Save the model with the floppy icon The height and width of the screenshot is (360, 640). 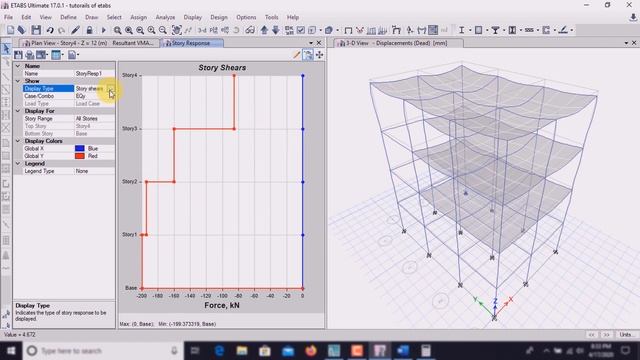36,30
